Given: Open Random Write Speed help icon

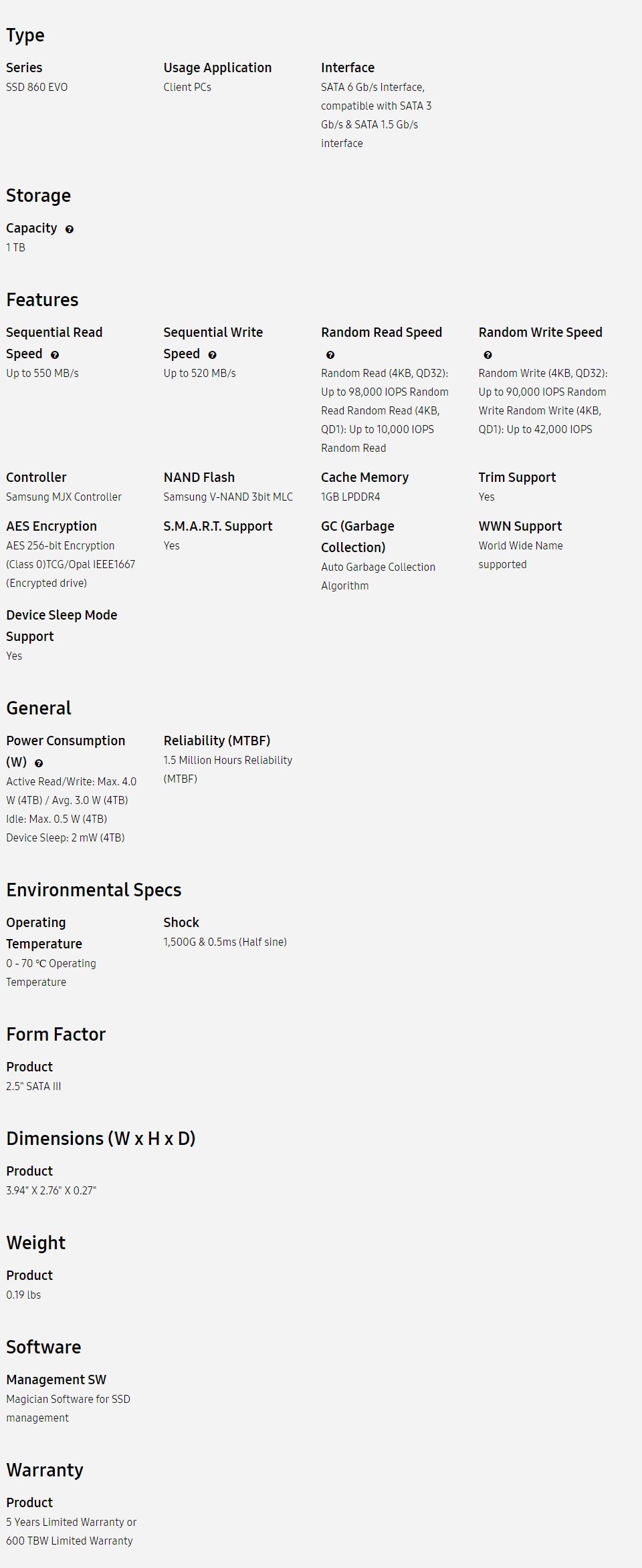Looking at the screenshot, I should (488, 355).
